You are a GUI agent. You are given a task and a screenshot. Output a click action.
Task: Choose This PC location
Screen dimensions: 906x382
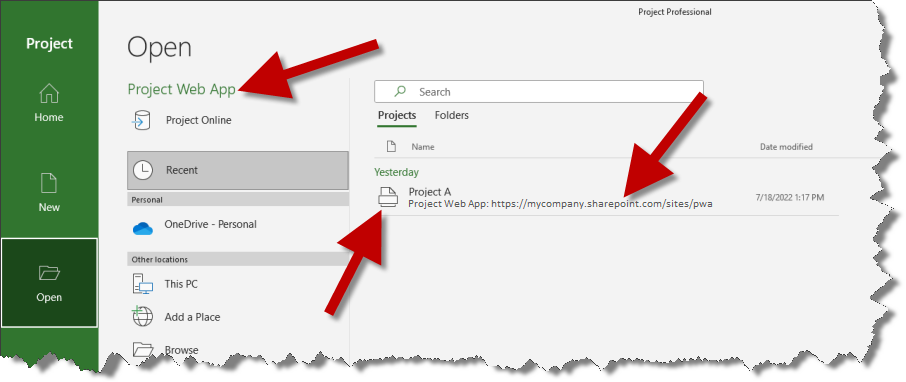coord(181,284)
